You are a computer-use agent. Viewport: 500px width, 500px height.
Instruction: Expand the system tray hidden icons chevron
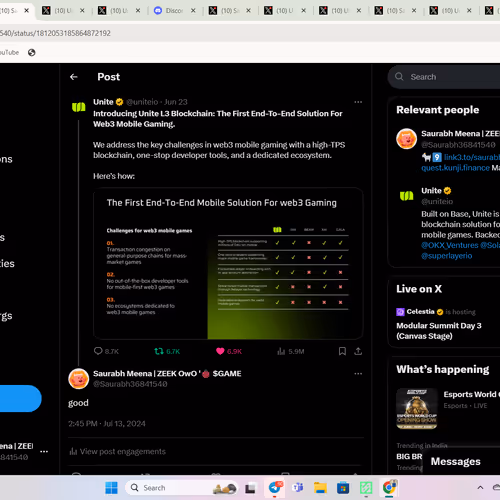pyautogui.click(x=480, y=488)
